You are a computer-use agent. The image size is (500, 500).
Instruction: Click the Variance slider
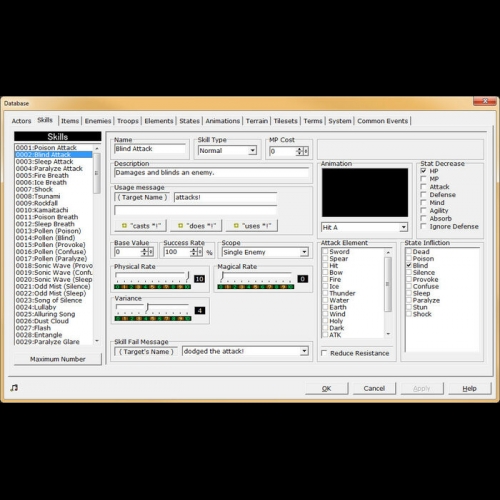click(x=152, y=309)
